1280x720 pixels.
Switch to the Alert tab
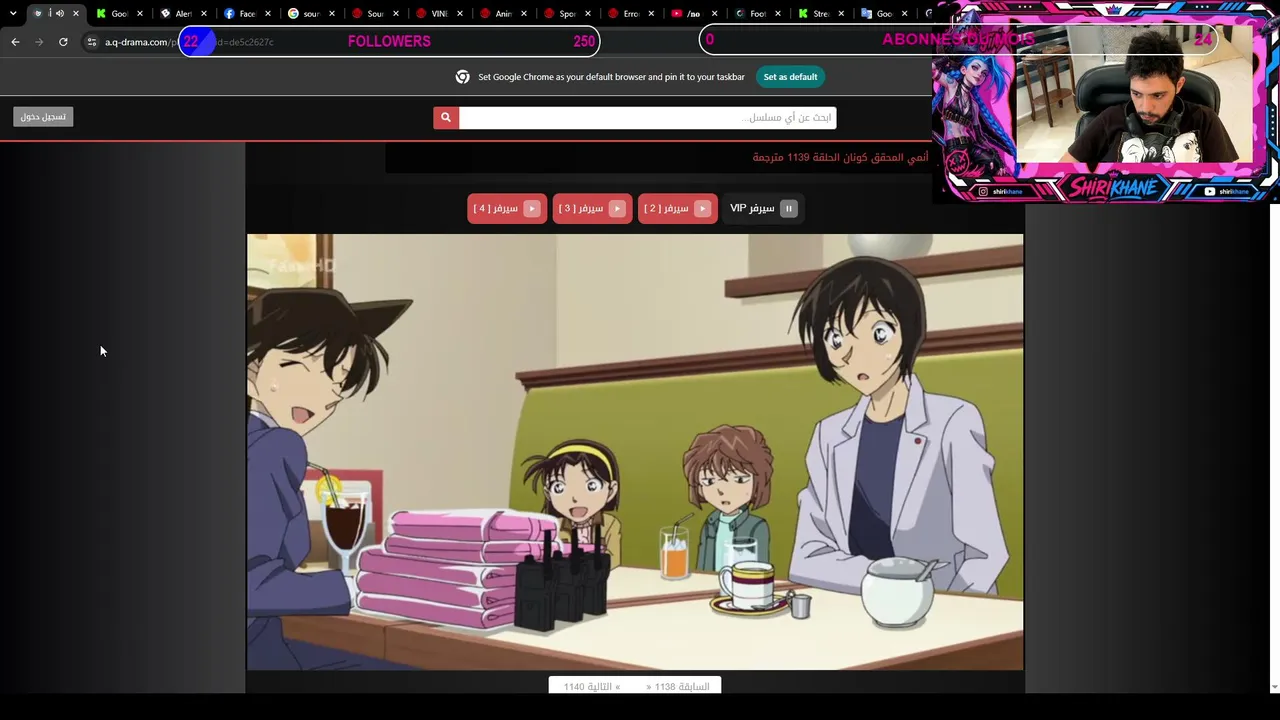[x=182, y=13]
